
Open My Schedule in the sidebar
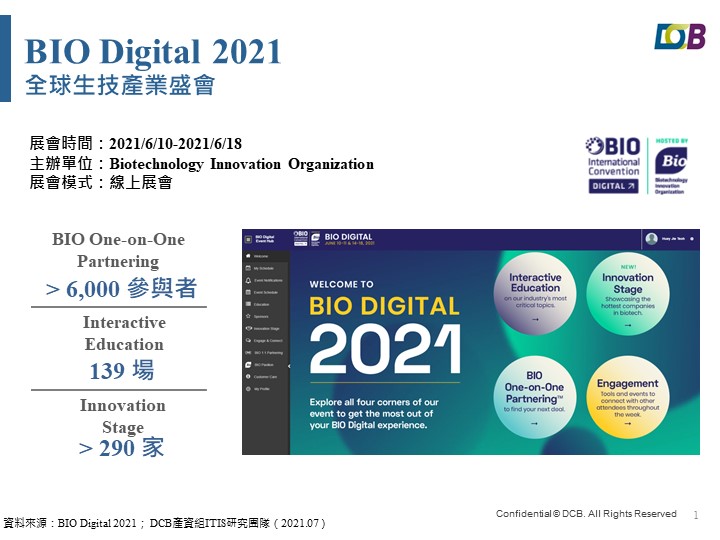coord(262,269)
